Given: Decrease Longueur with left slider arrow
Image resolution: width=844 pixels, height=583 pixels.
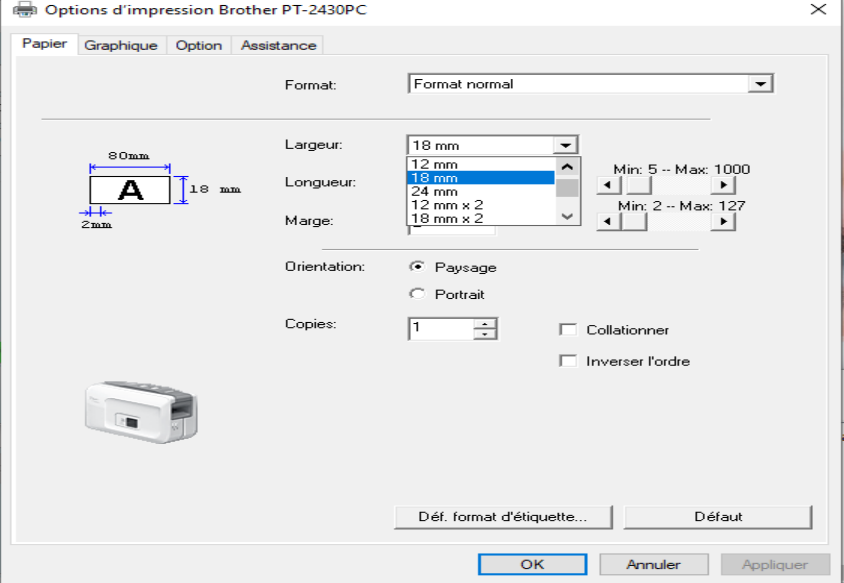Looking at the screenshot, I should tap(608, 185).
